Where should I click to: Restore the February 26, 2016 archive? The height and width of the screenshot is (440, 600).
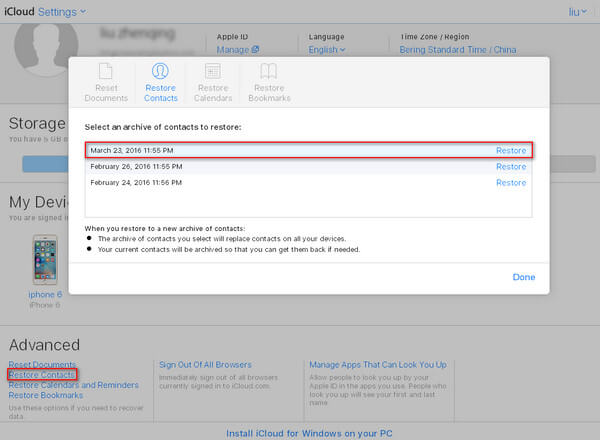511,166
